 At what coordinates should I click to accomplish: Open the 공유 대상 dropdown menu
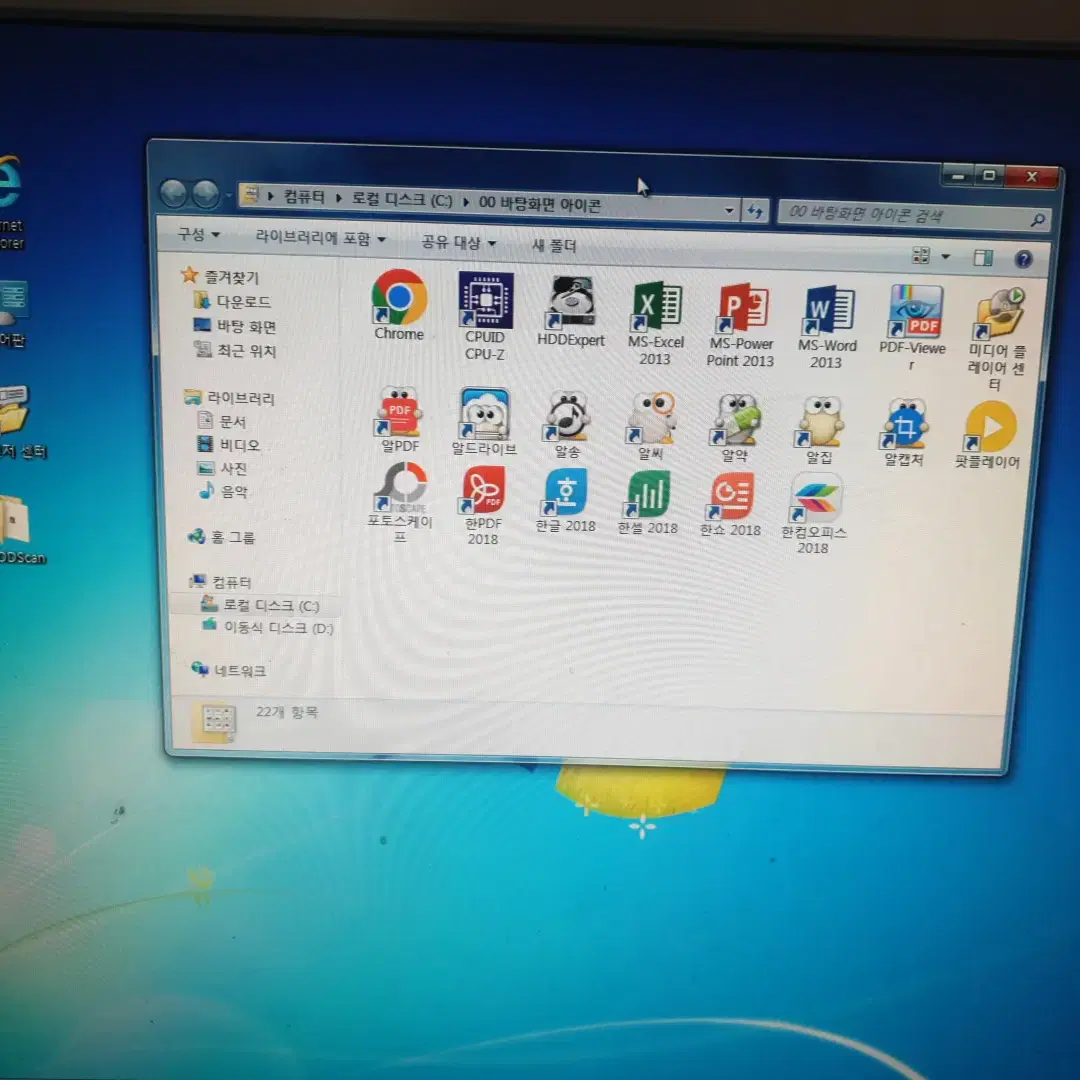click(x=459, y=242)
